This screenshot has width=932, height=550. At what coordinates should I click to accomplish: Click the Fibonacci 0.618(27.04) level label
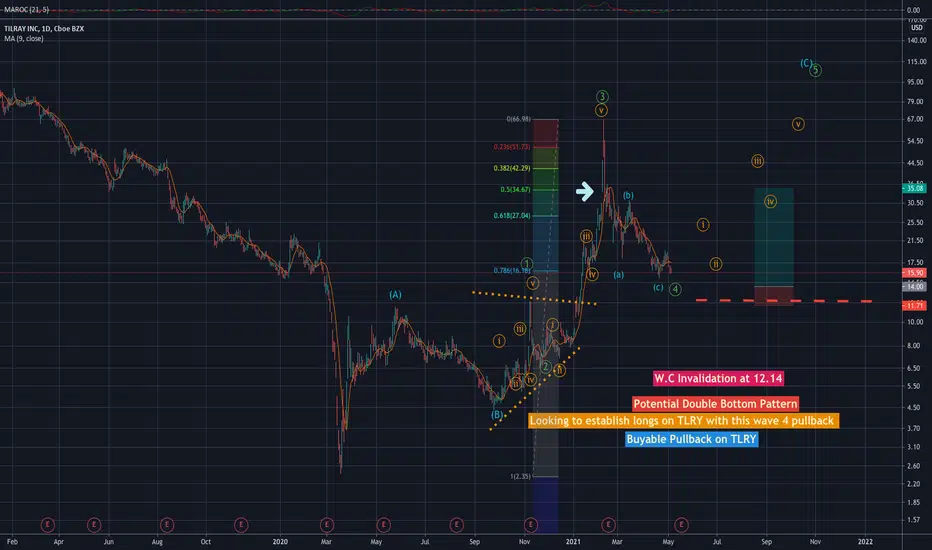pyautogui.click(x=512, y=215)
